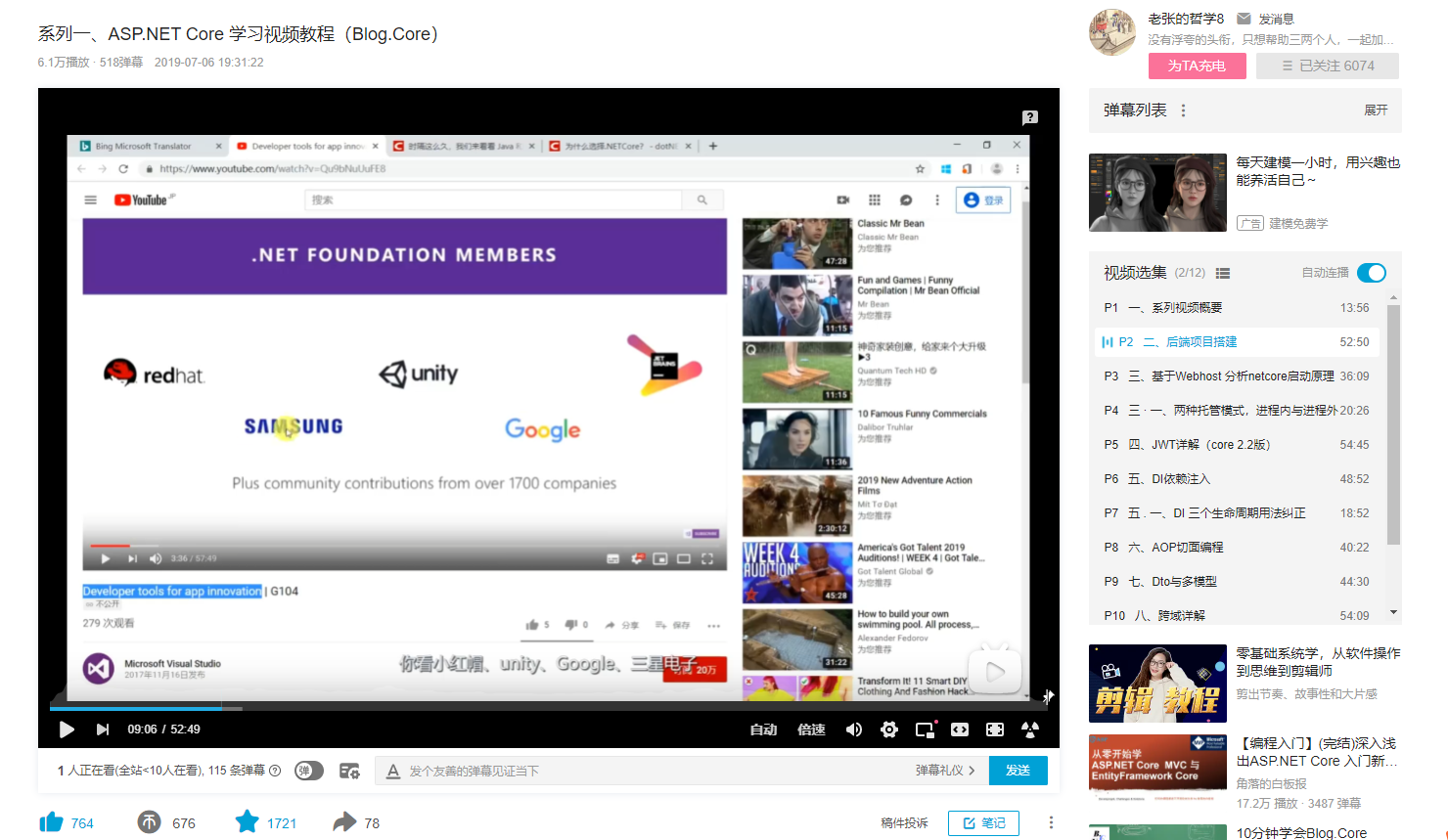
Task: Open the 笔记 notes button
Action: [x=983, y=823]
